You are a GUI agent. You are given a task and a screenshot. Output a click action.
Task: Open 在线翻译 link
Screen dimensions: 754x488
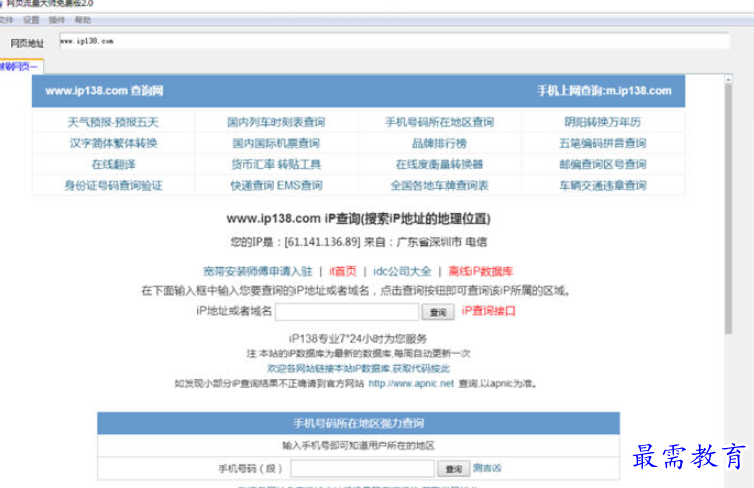click(113, 164)
